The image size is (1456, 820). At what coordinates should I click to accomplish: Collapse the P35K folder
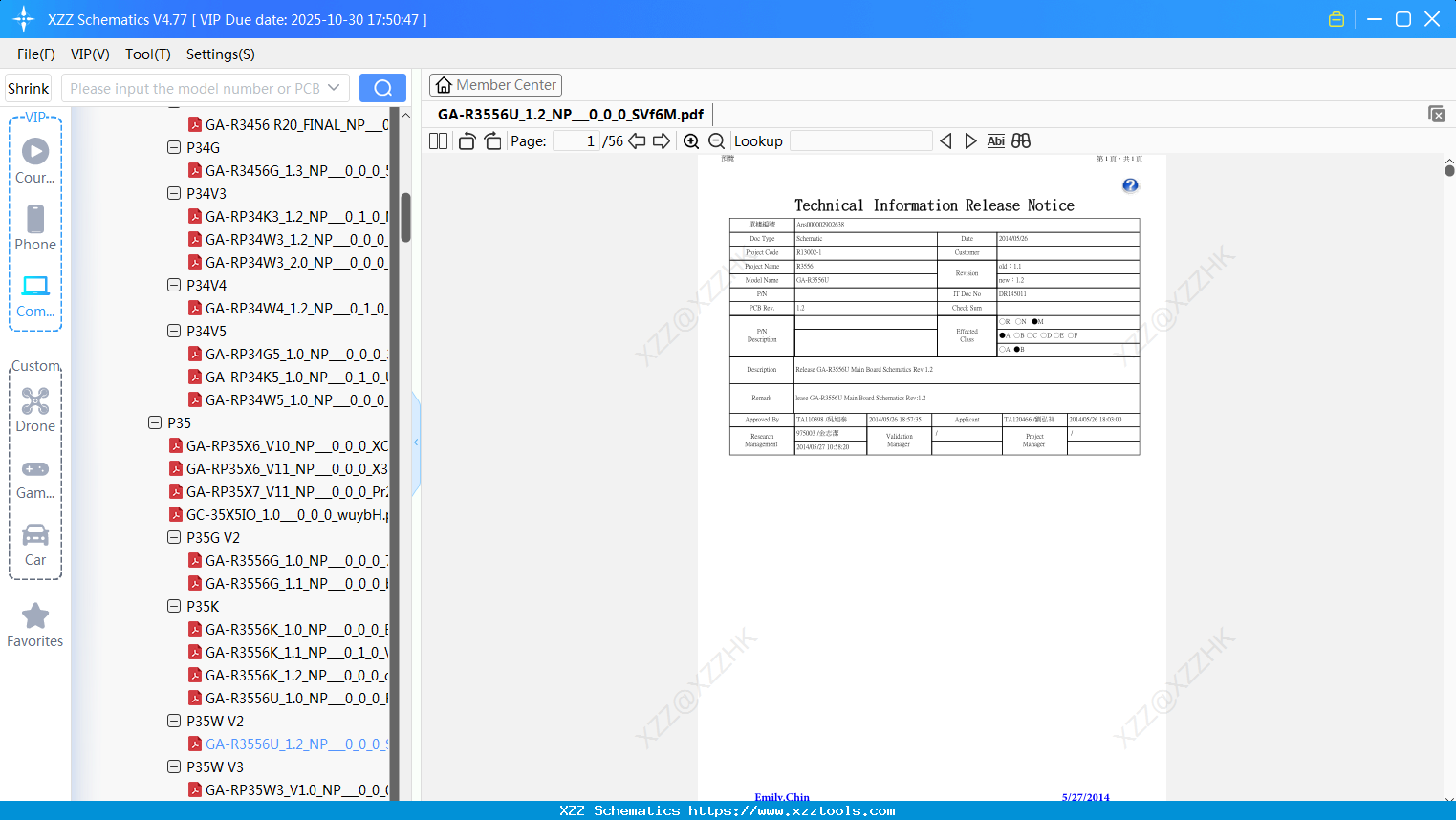[x=174, y=606]
